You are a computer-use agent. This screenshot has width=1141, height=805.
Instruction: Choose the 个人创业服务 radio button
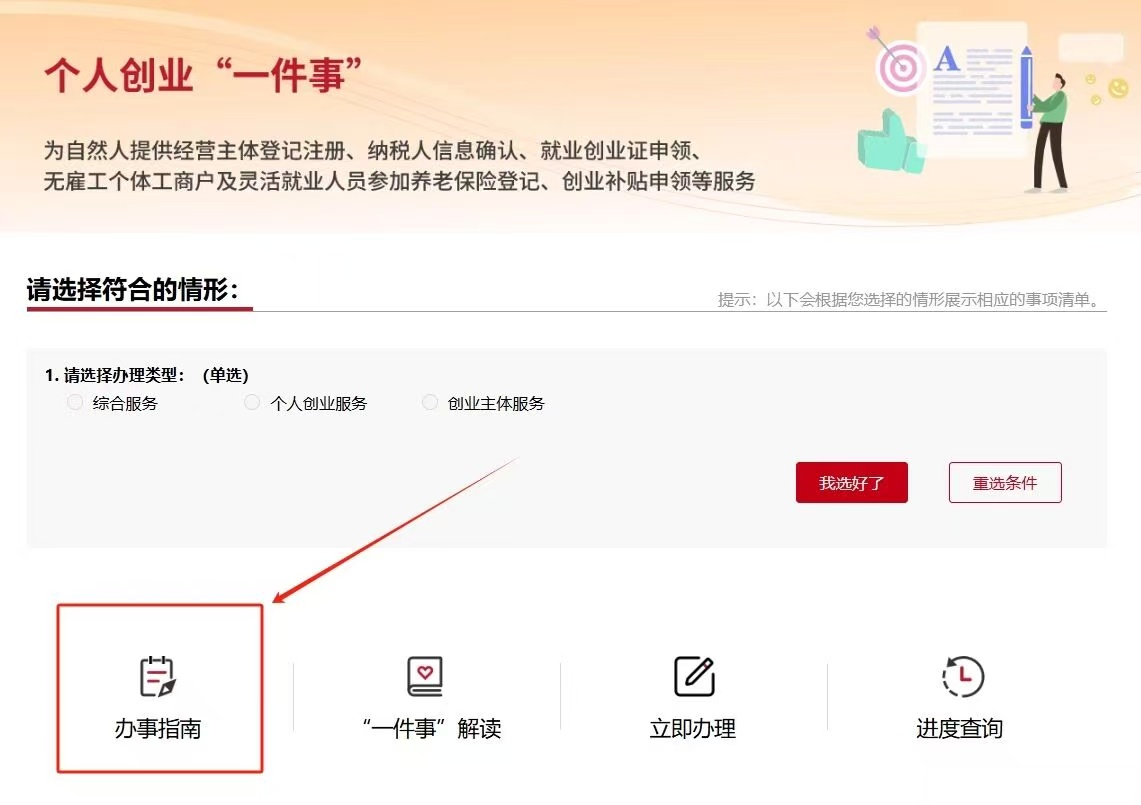[252, 403]
